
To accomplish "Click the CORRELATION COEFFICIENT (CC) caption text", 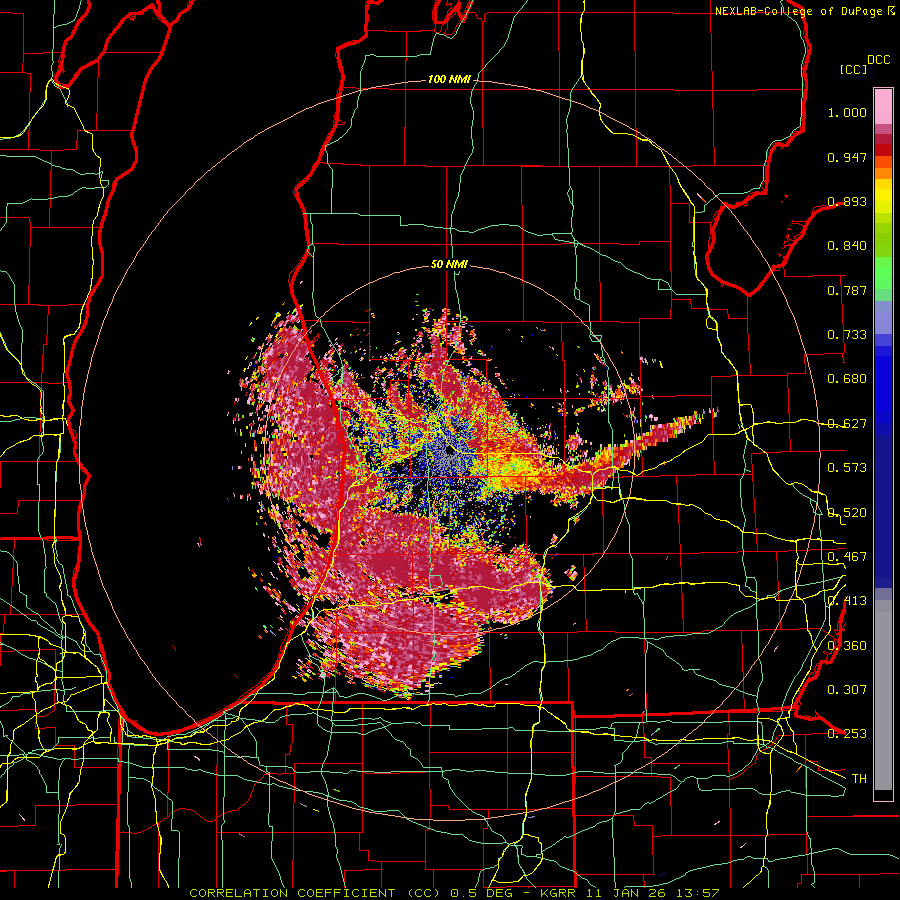I will click(x=317, y=893).
